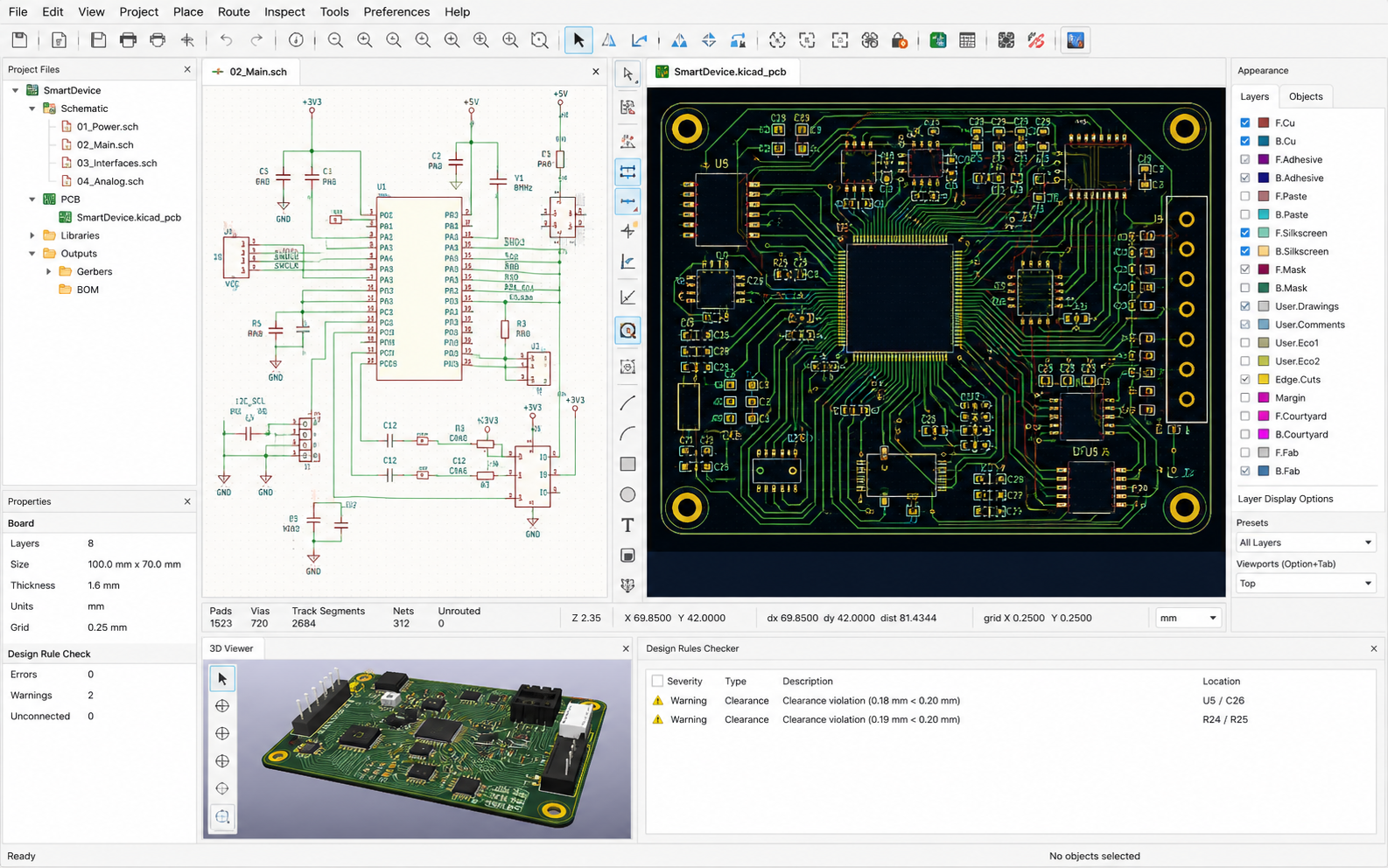Select the SmartDevice.kicad_pcb editor tab
Screen dimensions: 1388x868
pos(721,72)
